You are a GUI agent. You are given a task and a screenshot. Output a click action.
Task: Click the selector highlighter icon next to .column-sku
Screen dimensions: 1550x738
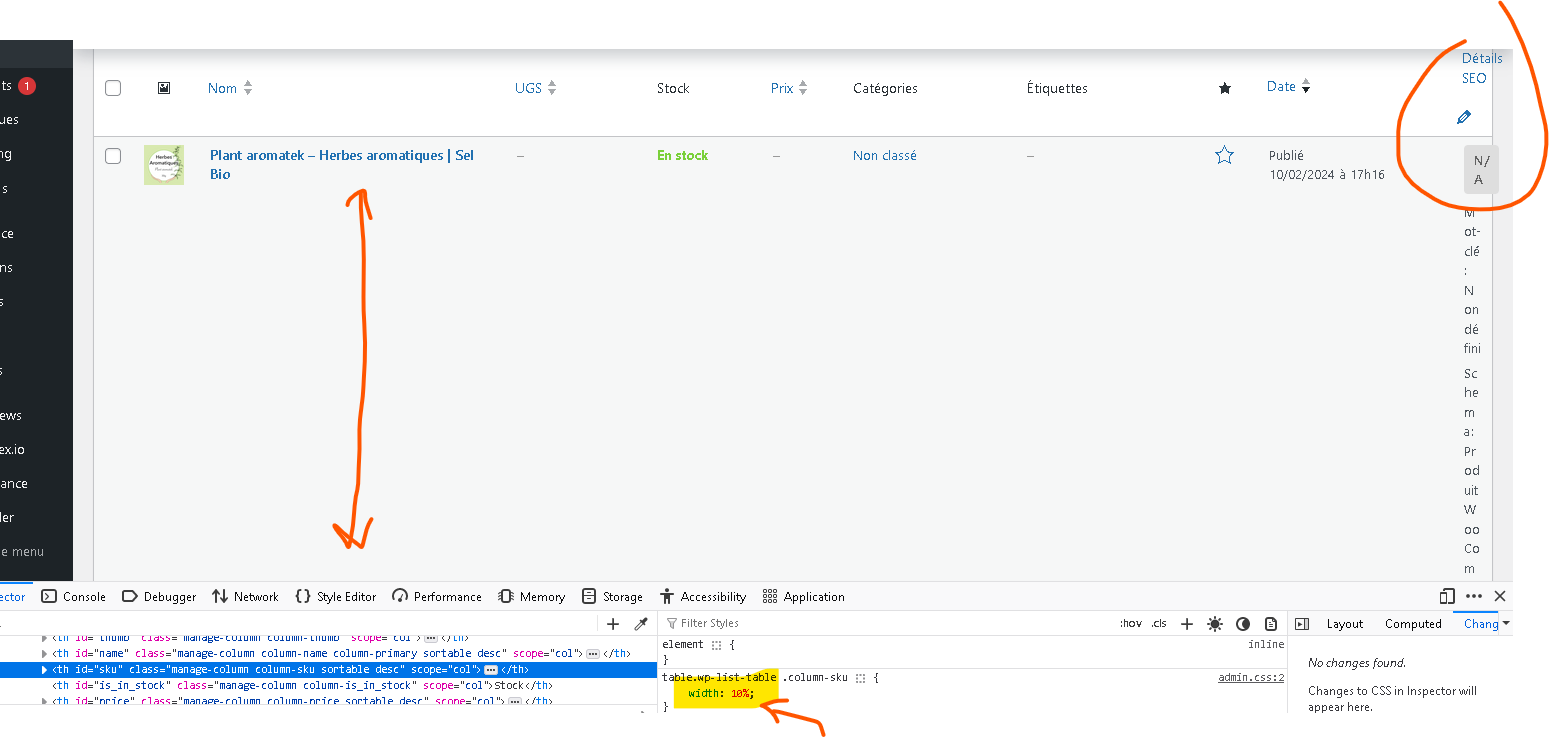[860, 678]
